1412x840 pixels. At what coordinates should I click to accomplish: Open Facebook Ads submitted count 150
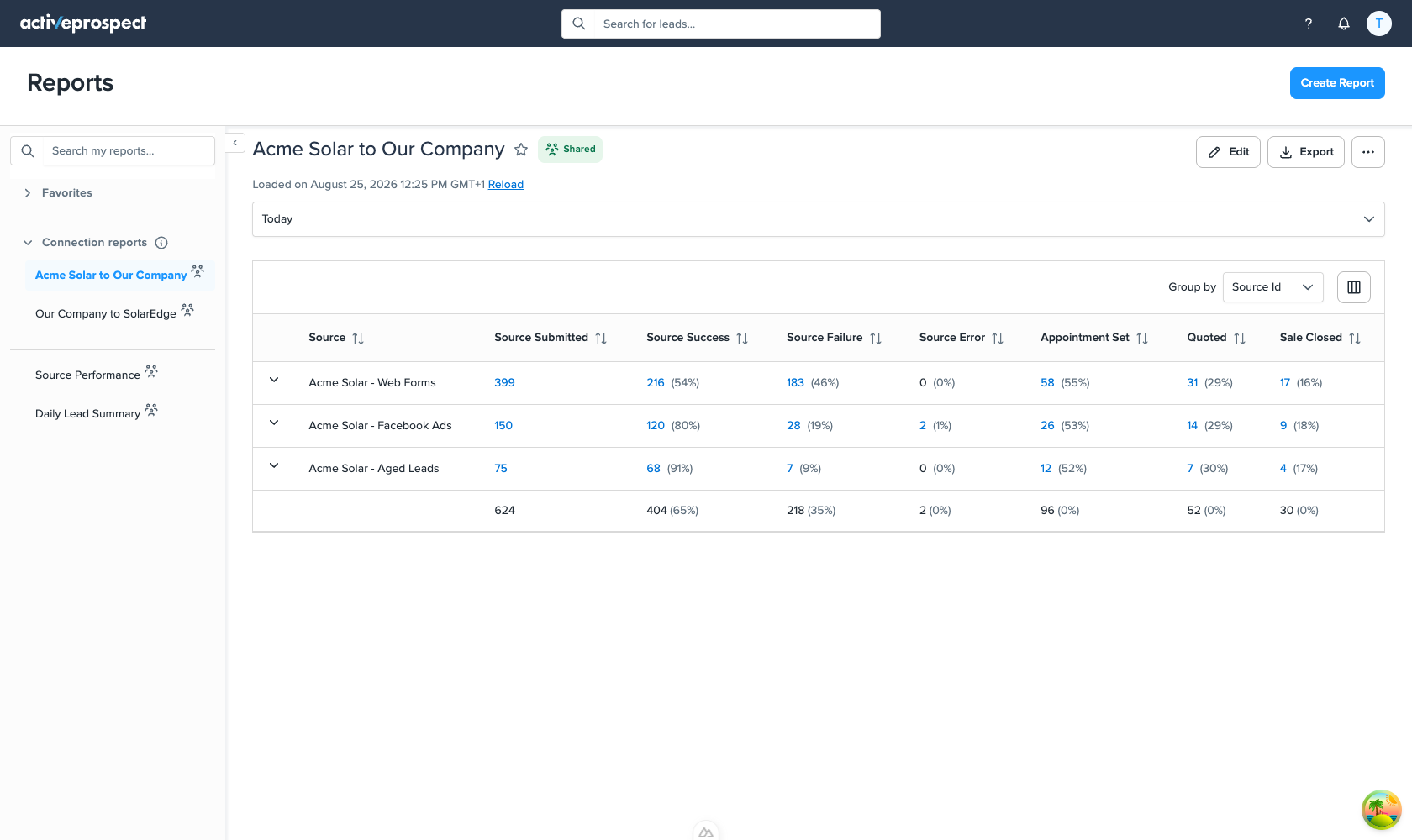pyautogui.click(x=503, y=426)
